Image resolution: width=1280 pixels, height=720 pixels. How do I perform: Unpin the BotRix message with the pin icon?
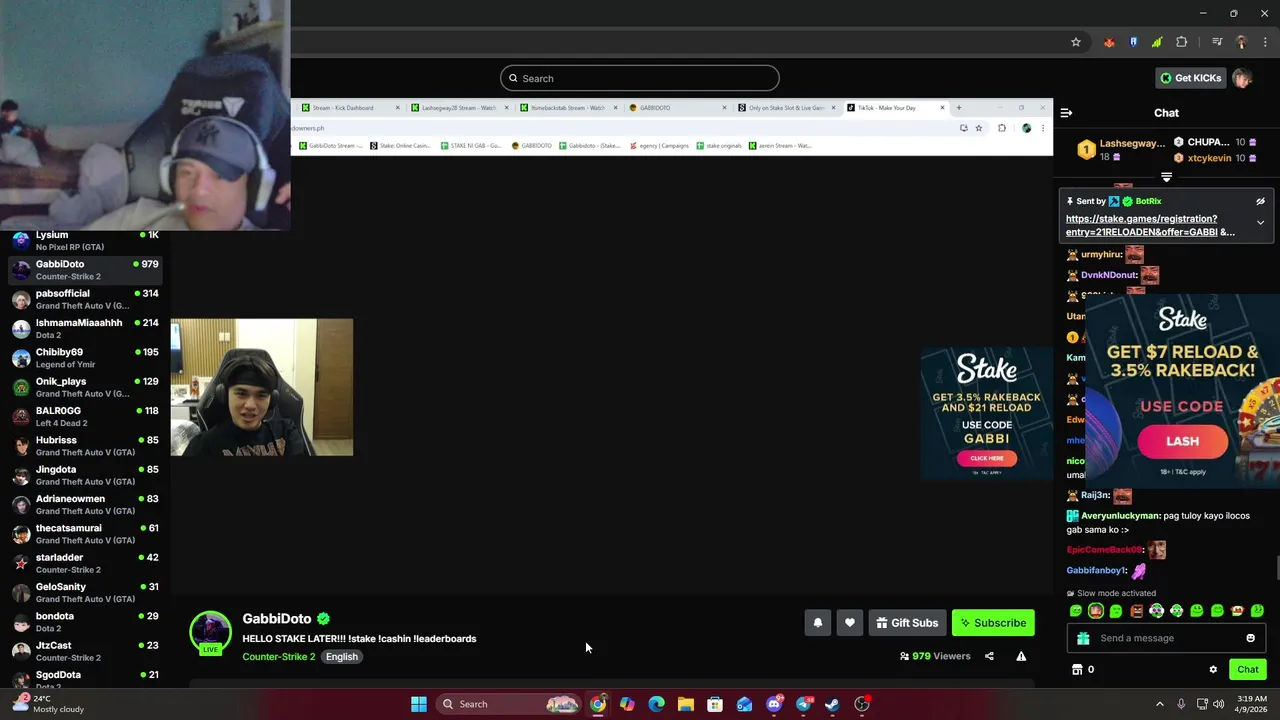[x=1260, y=201]
